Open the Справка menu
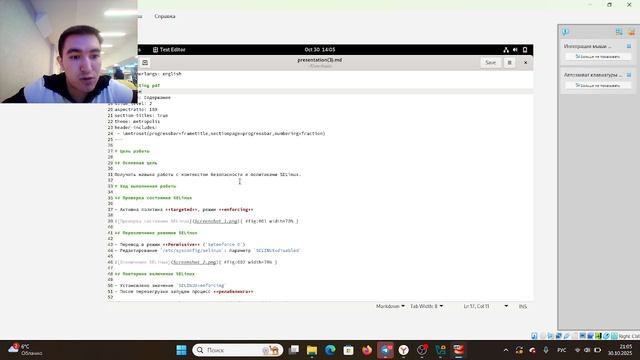 coord(165,16)
